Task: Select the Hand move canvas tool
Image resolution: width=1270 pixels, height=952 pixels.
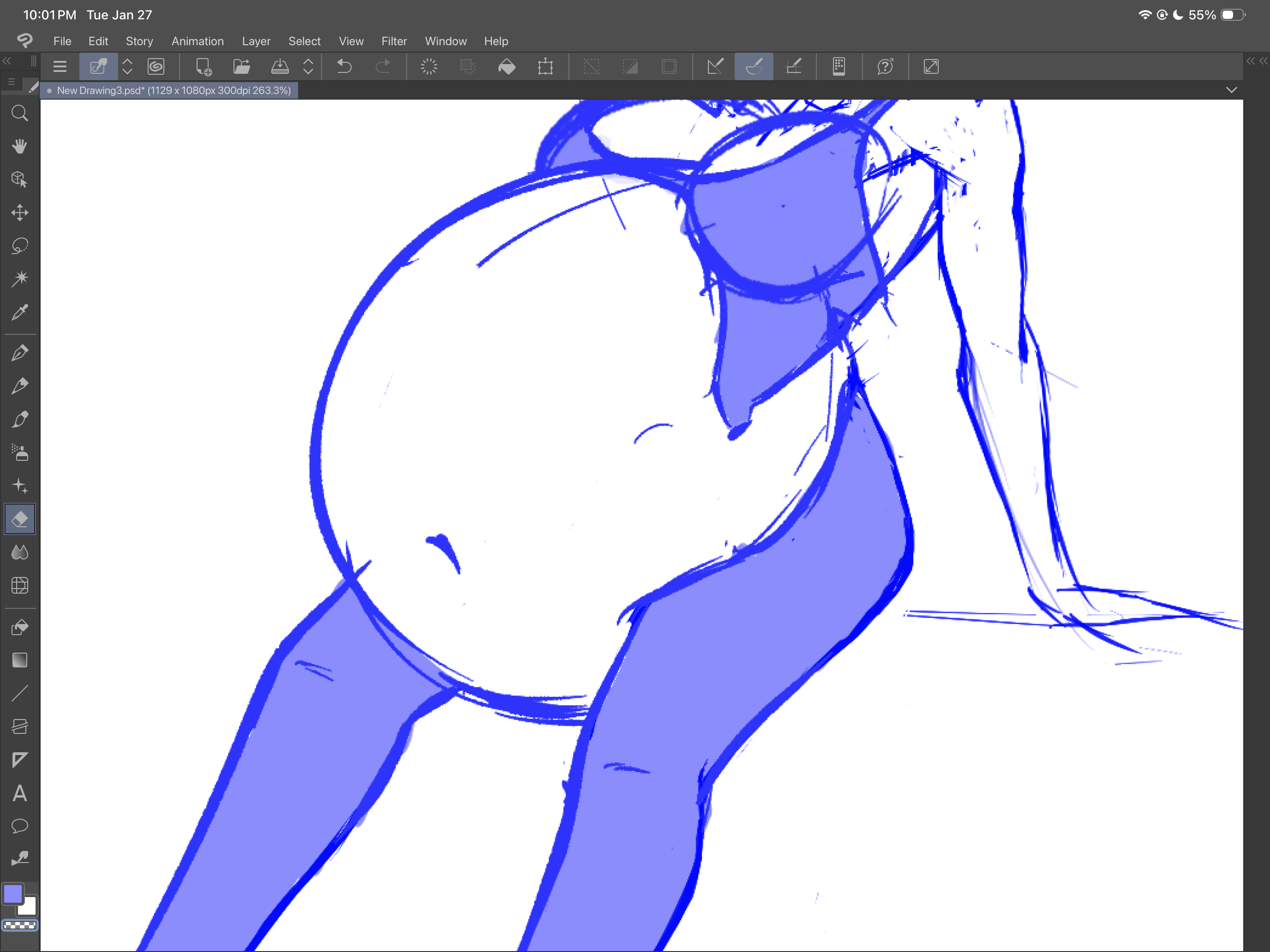Action: pos(19,146)
